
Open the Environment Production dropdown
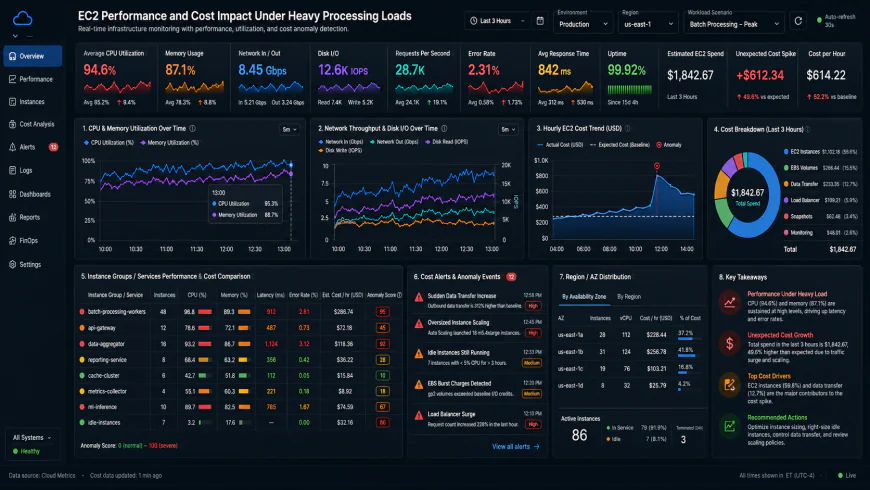pos(583,24)
